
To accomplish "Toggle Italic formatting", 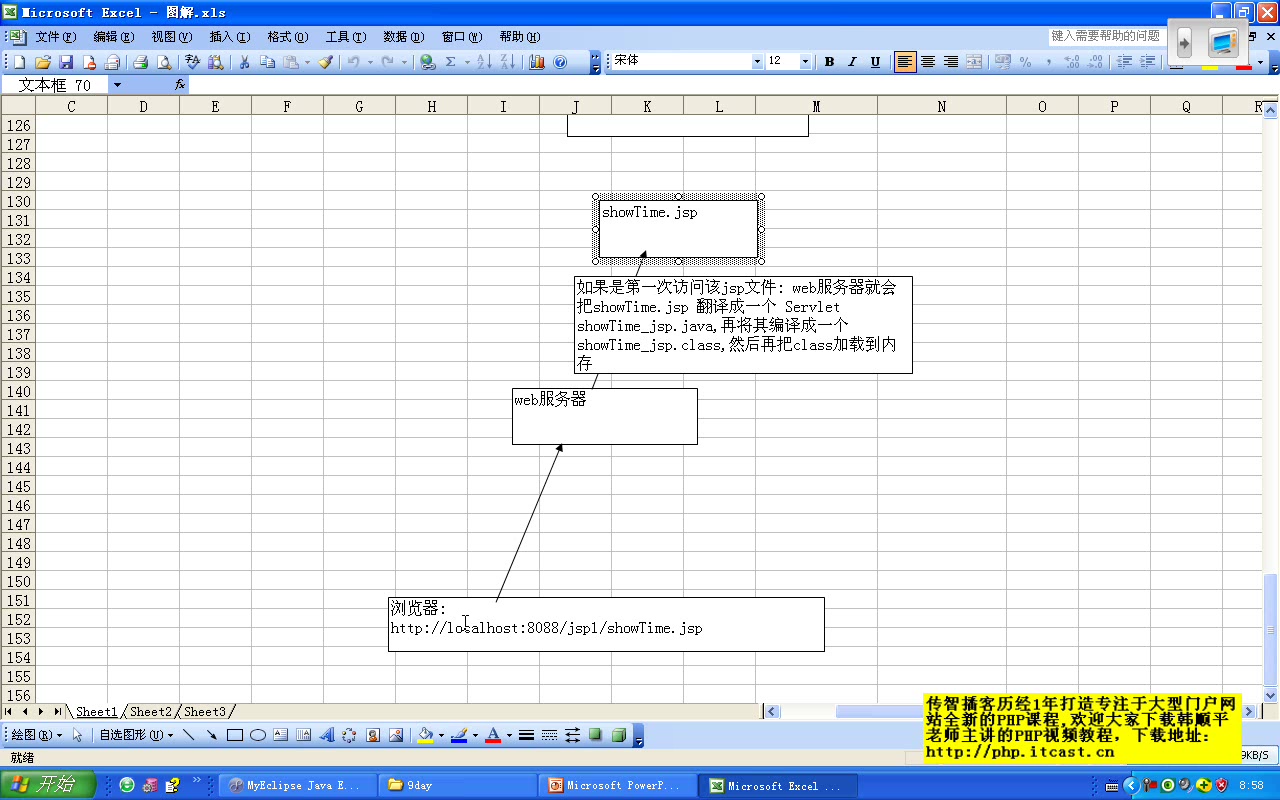I will tap(852, 62).
